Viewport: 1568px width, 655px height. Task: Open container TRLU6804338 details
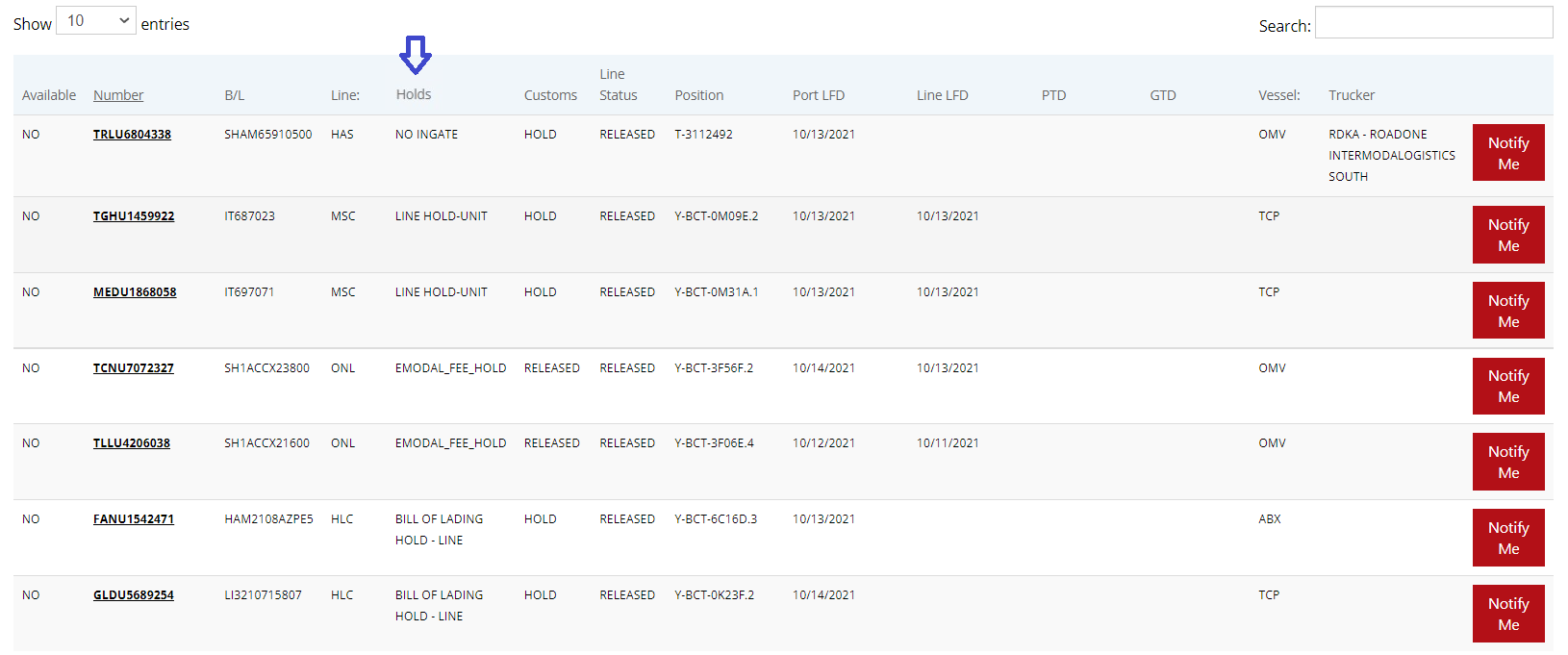[x=132, y=135]
